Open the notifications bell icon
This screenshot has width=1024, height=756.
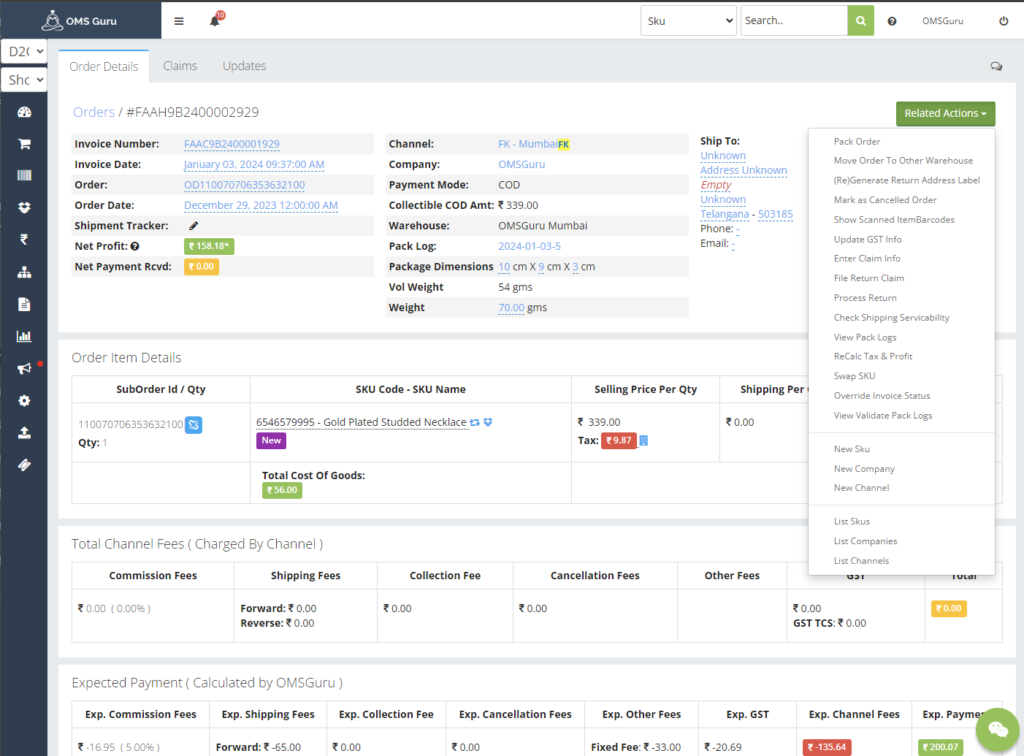215,21
